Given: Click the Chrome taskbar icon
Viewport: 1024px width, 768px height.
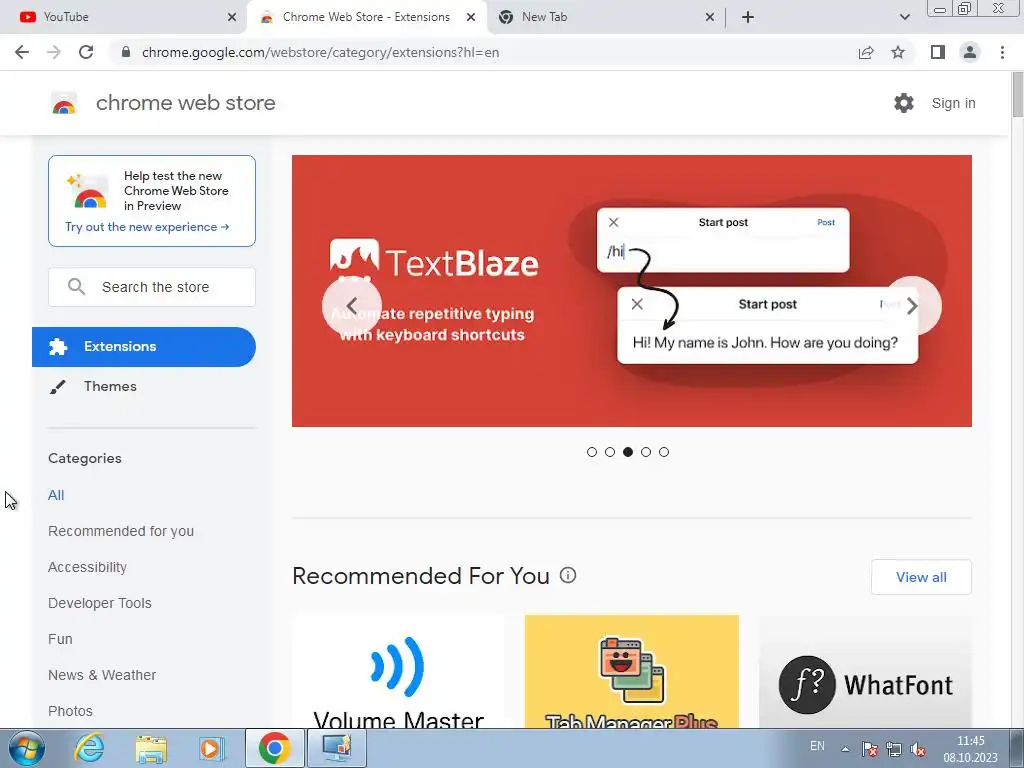Looking at the screenshot, I should click(274, 748).
